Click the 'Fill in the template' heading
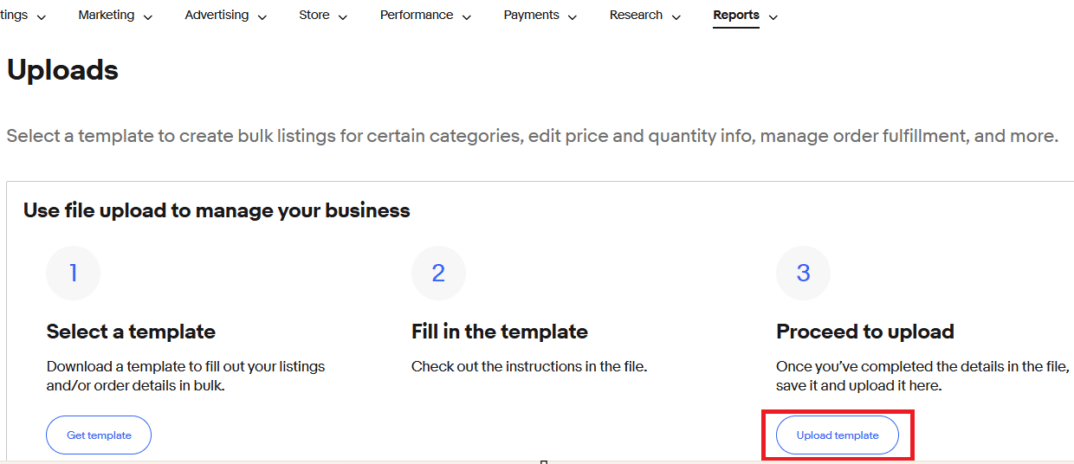Viewport: 1074px width, 464px height. pyautogui.click(x=499, y=331)
